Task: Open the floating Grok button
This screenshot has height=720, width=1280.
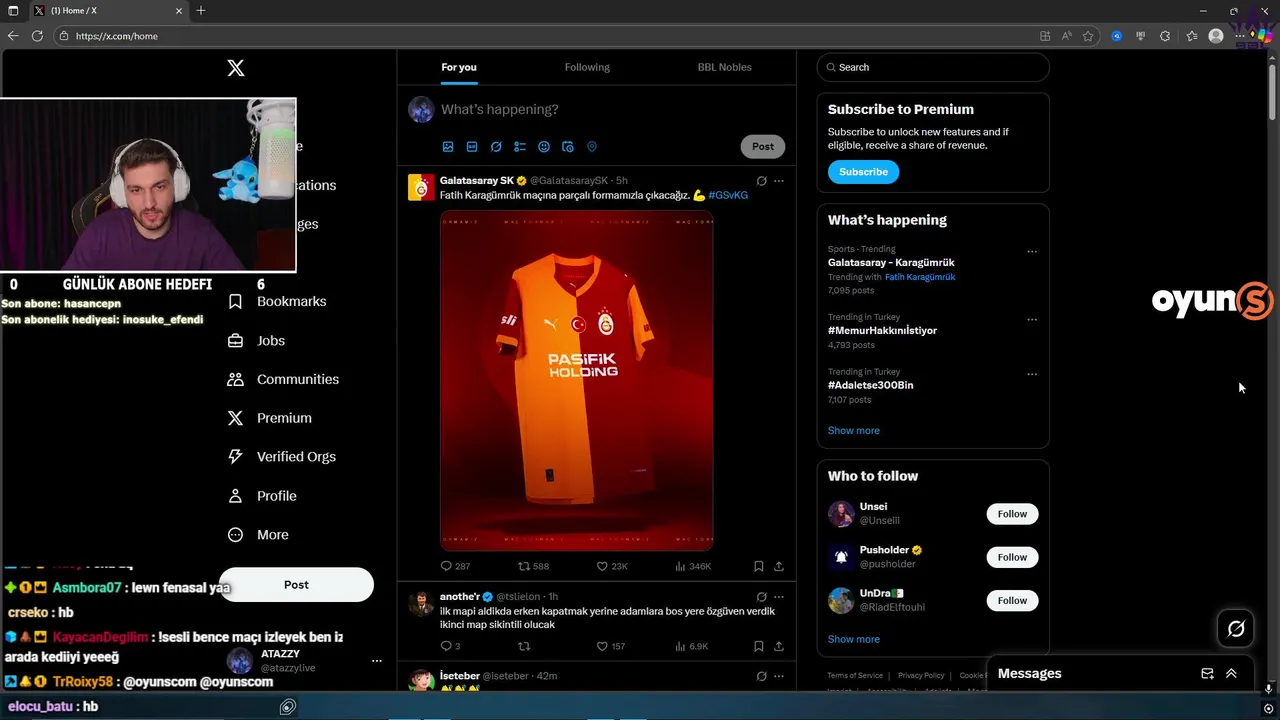Action: pos(1236,628)
